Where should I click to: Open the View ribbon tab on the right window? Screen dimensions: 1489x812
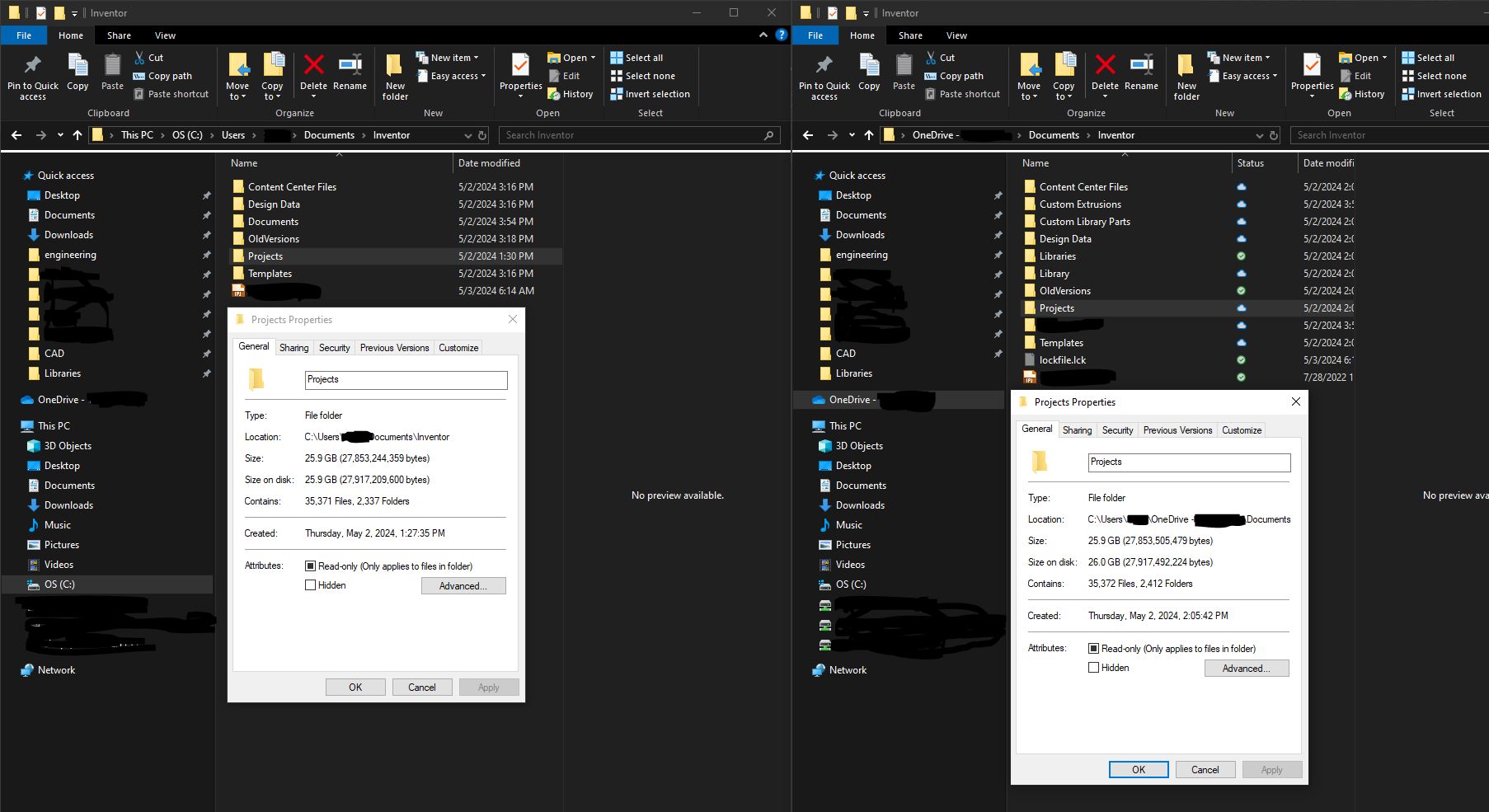pos(956,35)
